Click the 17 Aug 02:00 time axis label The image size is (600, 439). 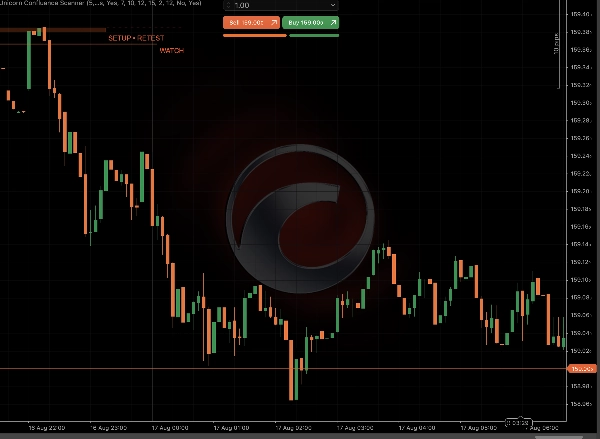pos(293,428)
